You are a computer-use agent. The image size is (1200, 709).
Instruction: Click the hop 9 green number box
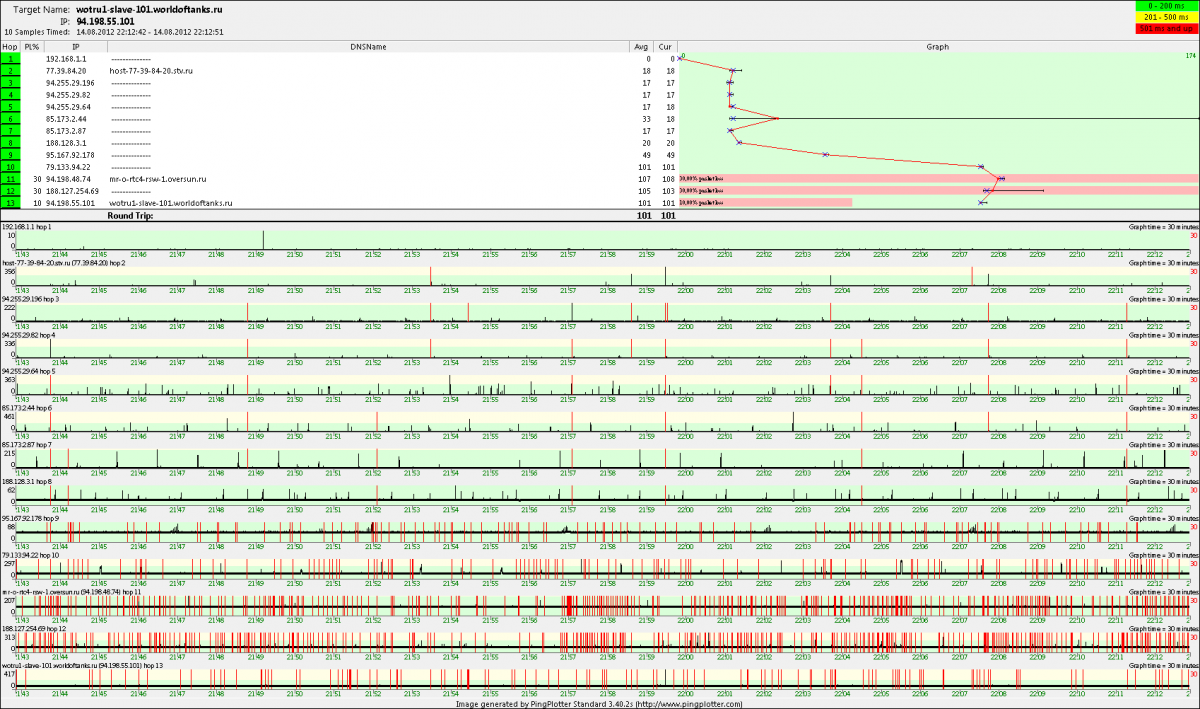click(x=10, y=155)
